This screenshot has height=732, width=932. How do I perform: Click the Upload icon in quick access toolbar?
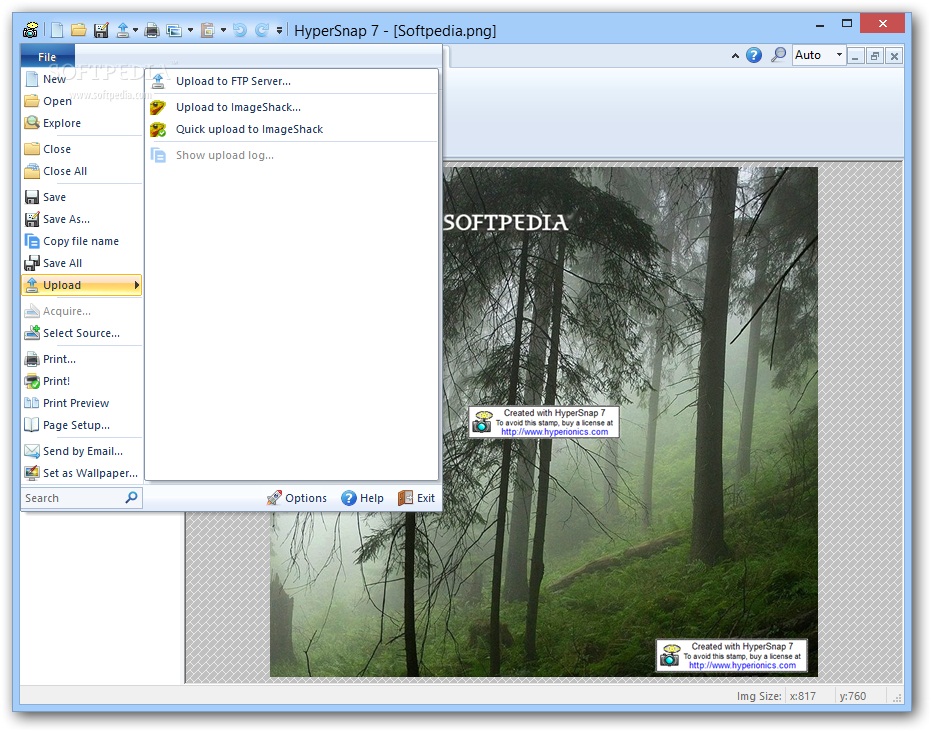point(122,29)
